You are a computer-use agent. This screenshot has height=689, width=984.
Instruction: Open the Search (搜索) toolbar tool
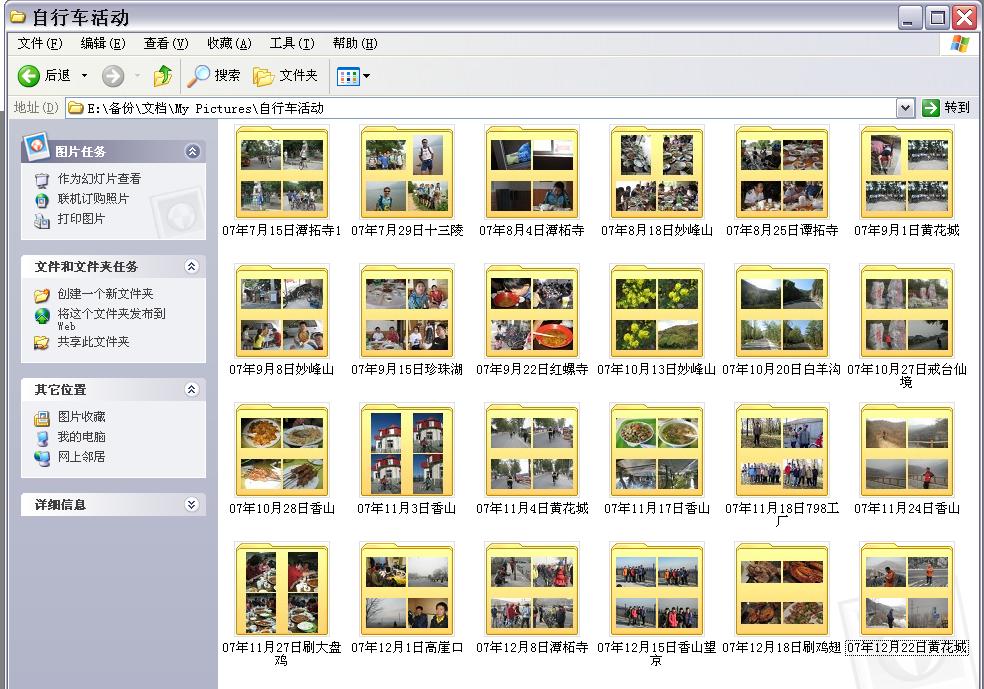pyautogui.click(x=216, y=76)
